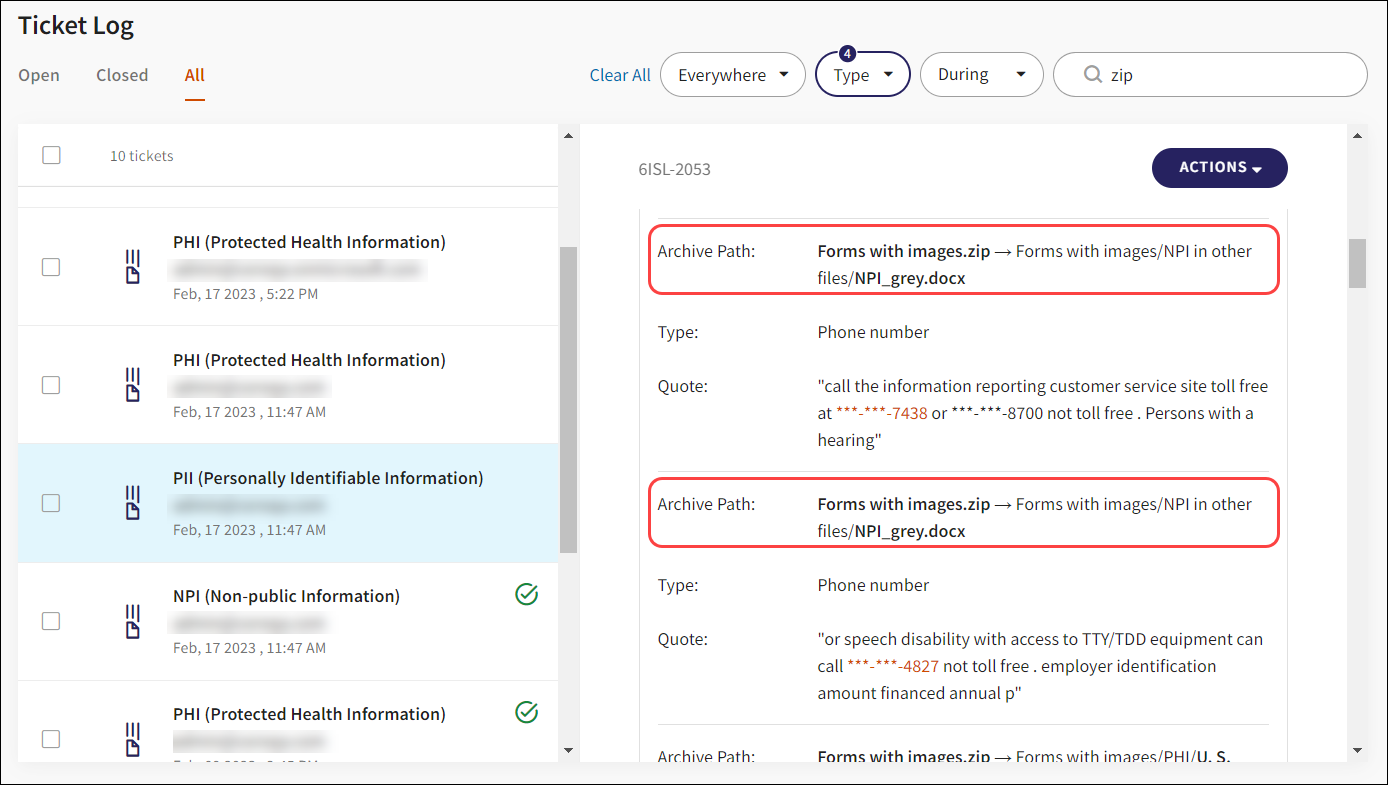Switch to the Closed tickets tab
This screenshot has width=1388, height=785.
click(122, 75)
